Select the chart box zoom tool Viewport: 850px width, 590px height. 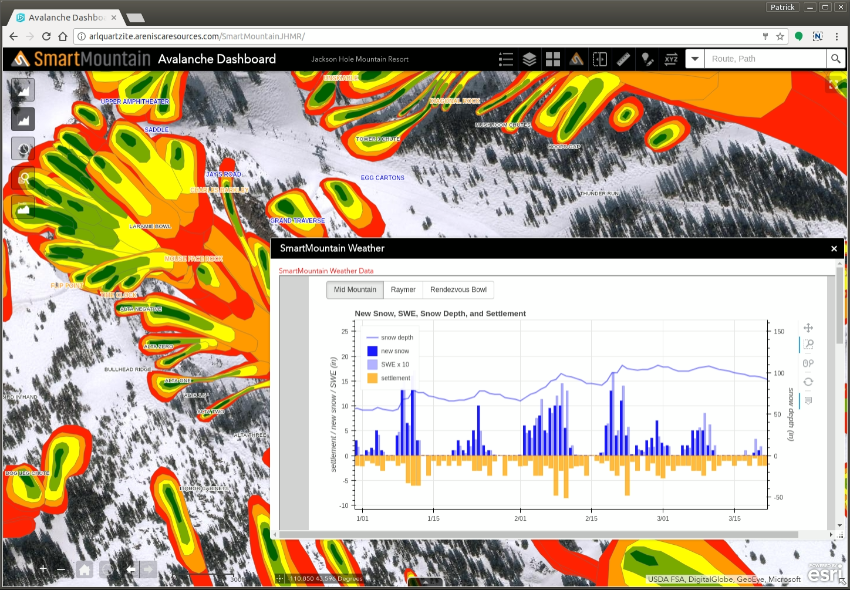(808, 344)
